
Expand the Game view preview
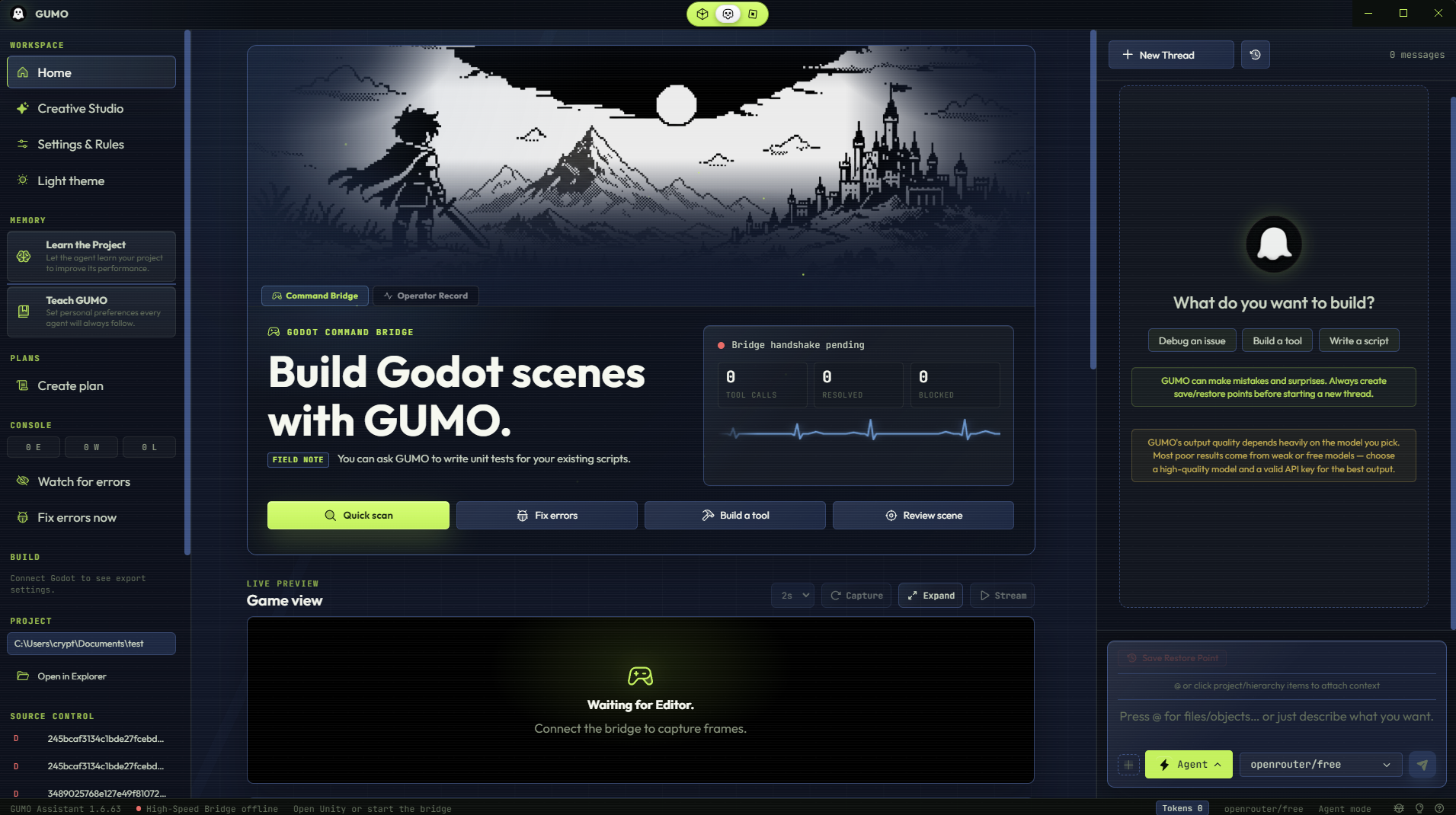pos(931,596)
